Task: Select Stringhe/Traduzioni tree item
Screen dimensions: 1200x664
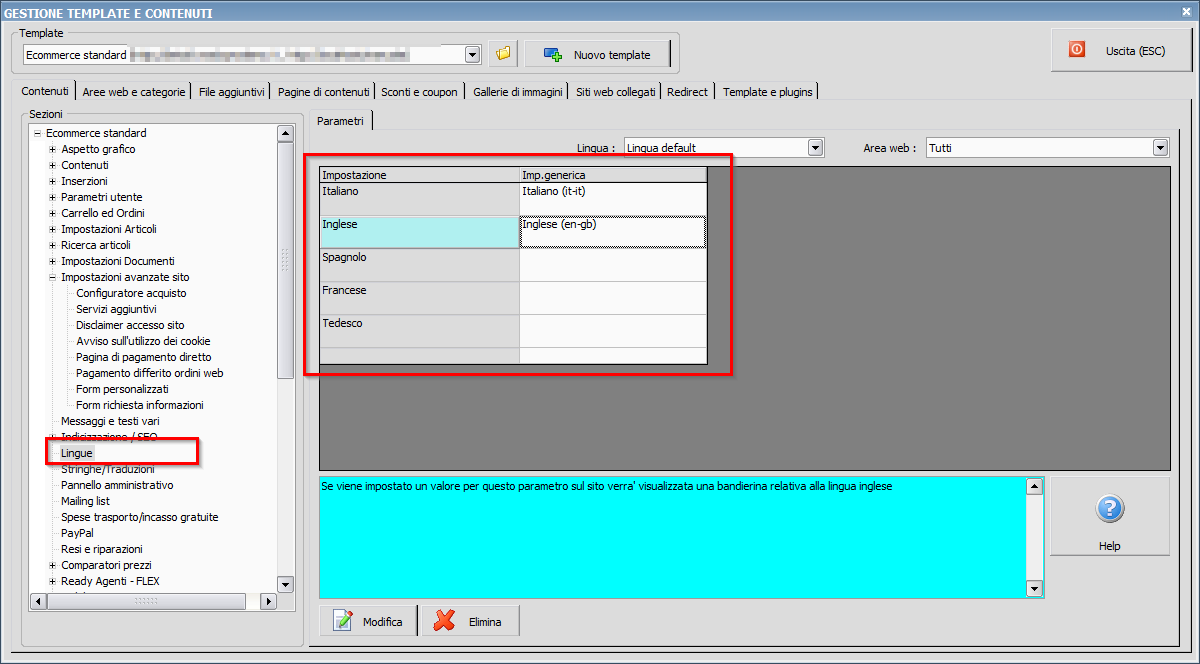Action: click(x=108, y=469)
